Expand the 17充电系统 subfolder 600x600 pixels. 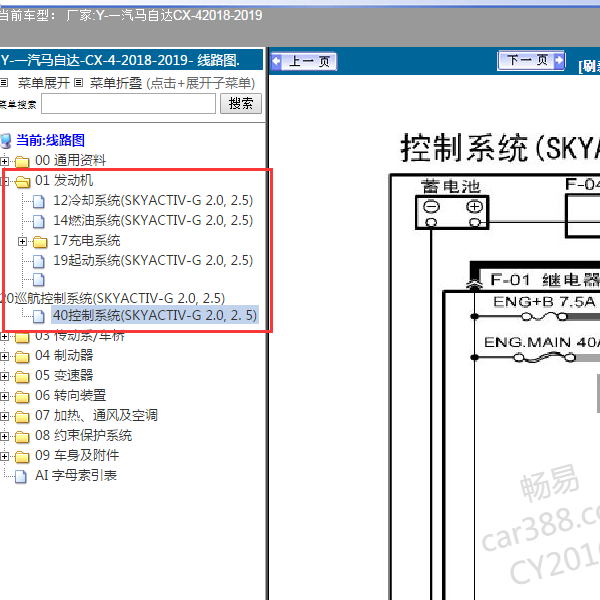point(23,241)
